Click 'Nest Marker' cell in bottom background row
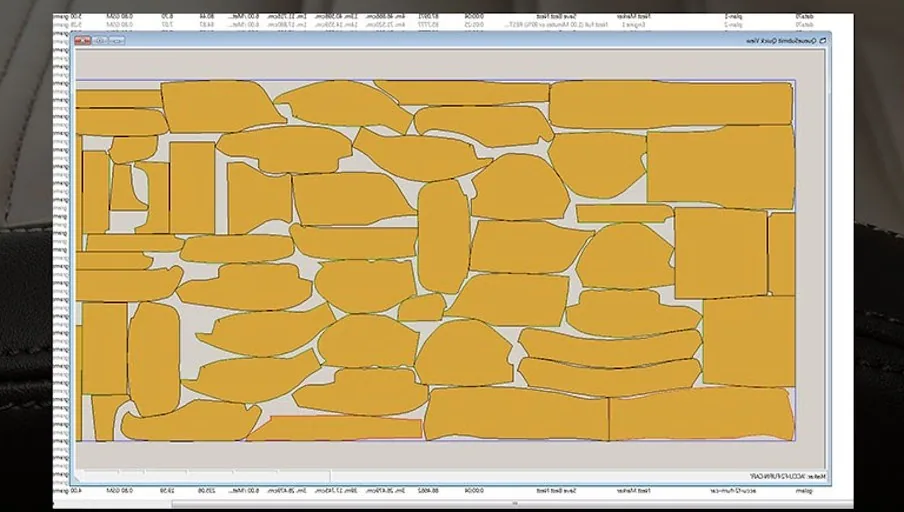Image resolution: width=904 pixels, height=512 pixels. pyautogui.click(x=633, y=491)
